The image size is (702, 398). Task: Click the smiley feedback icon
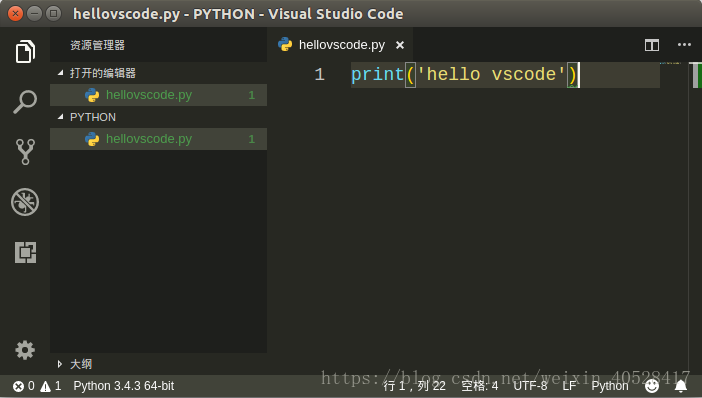[652, 385]
